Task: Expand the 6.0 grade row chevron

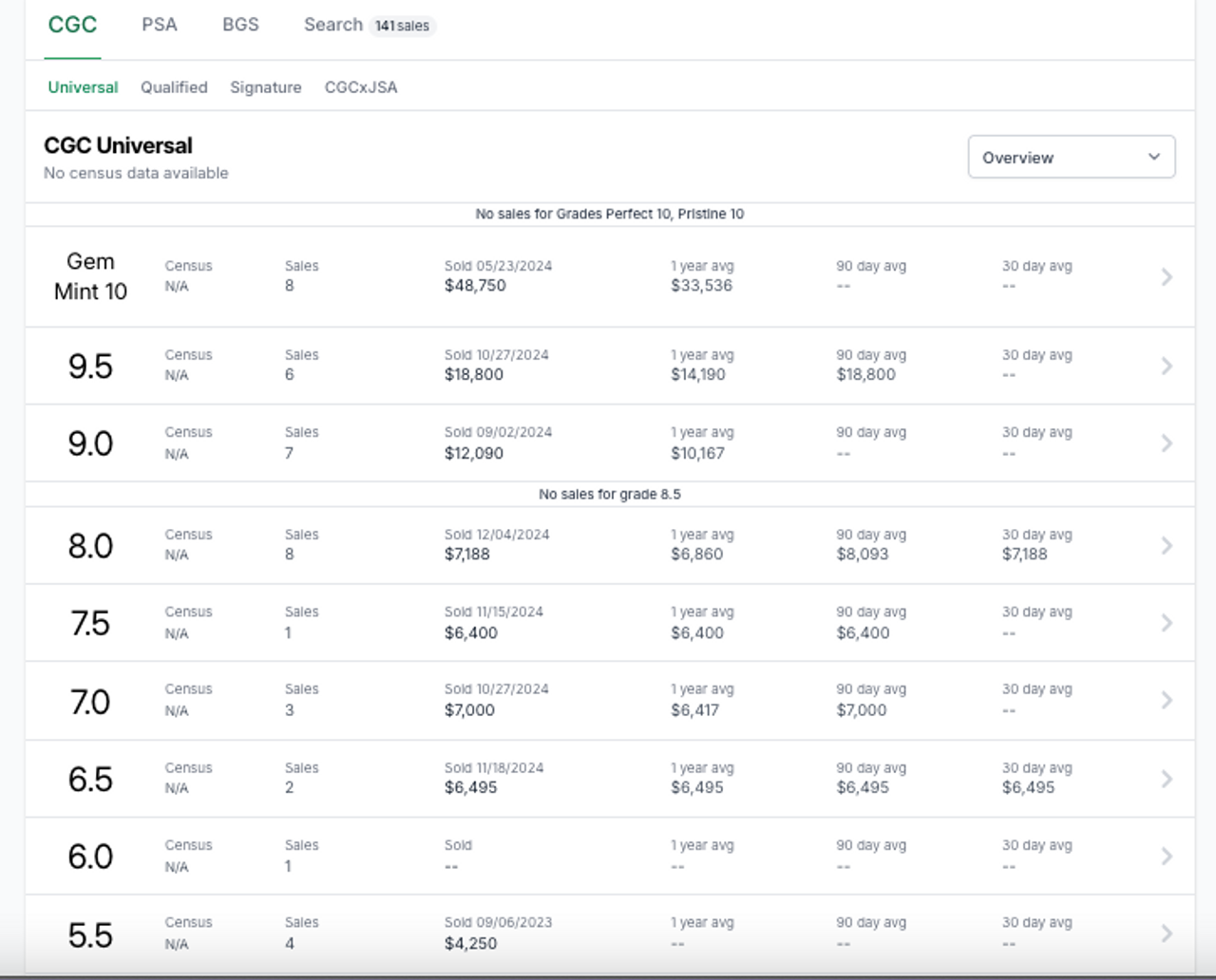Action: (x=1167, y=857)
